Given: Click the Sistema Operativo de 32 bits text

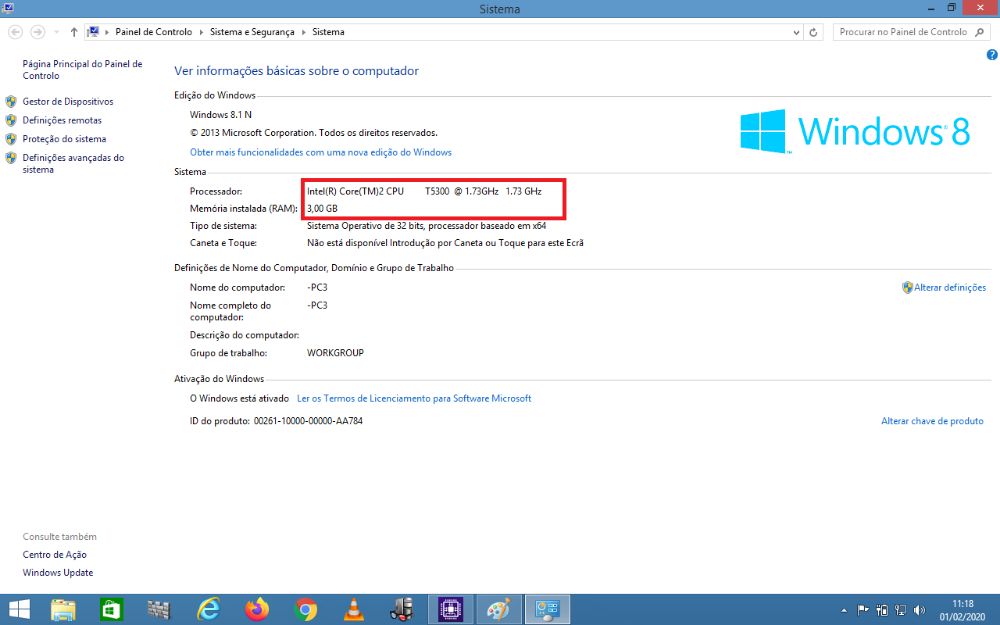Looking at the screenshot, I should click(427, 226).
